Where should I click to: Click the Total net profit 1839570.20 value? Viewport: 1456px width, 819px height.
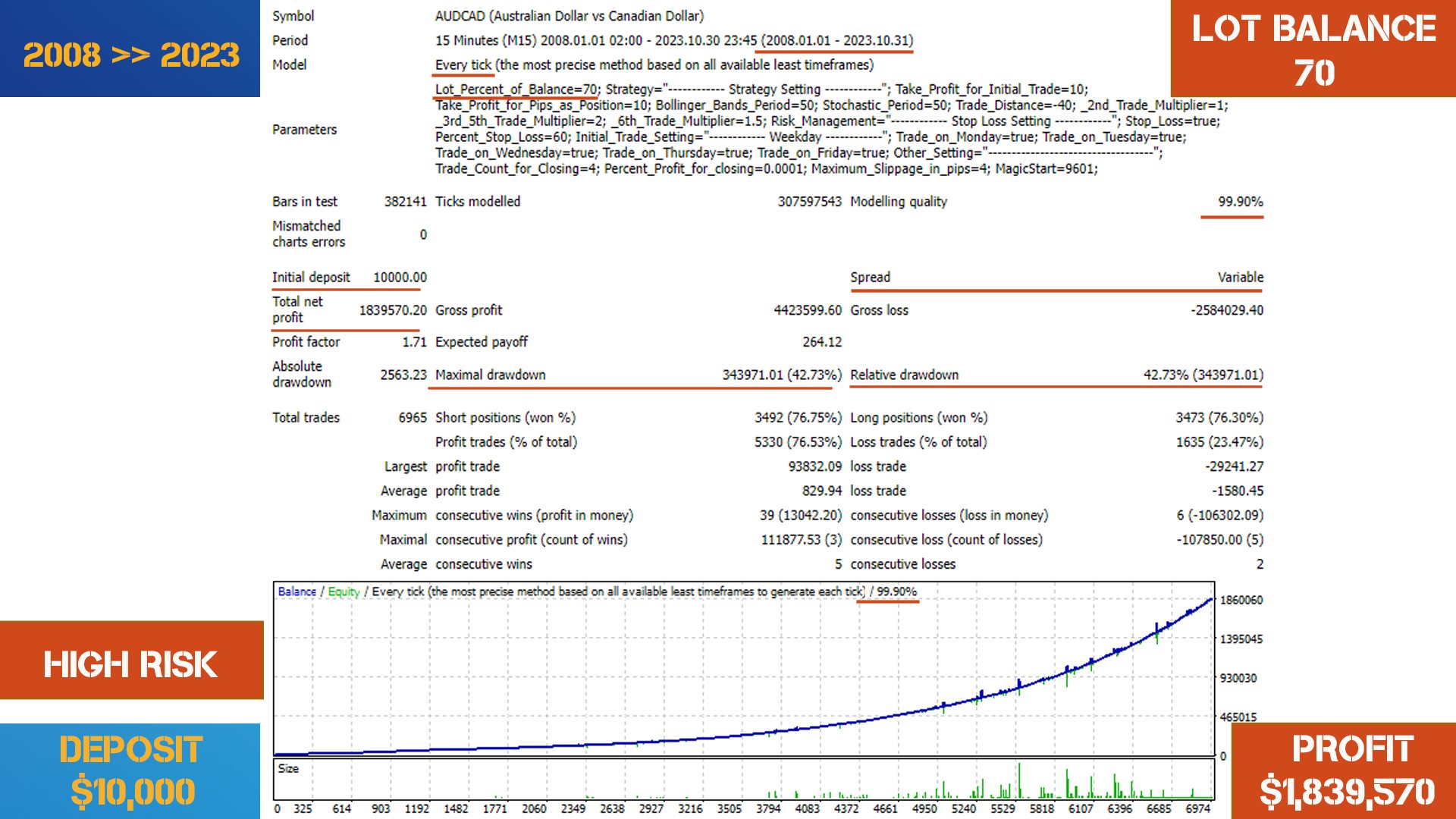[393, 310]
